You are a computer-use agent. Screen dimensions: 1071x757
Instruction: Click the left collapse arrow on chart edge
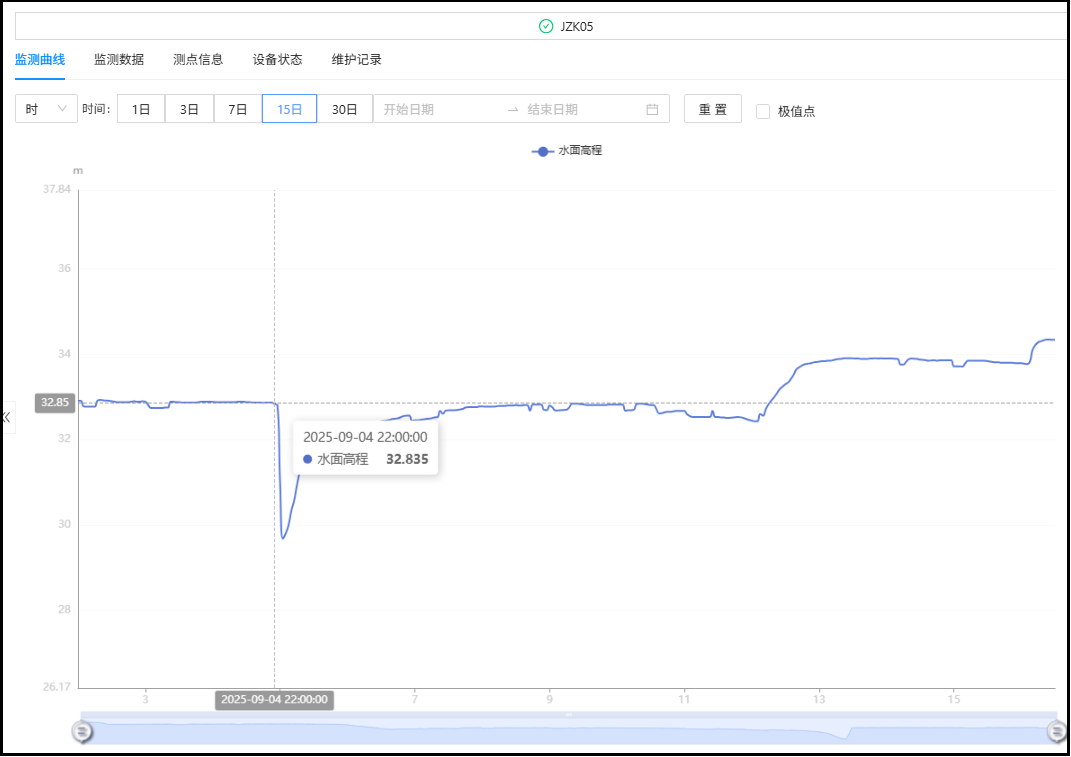pyautogui.click(x=6, y=416)
